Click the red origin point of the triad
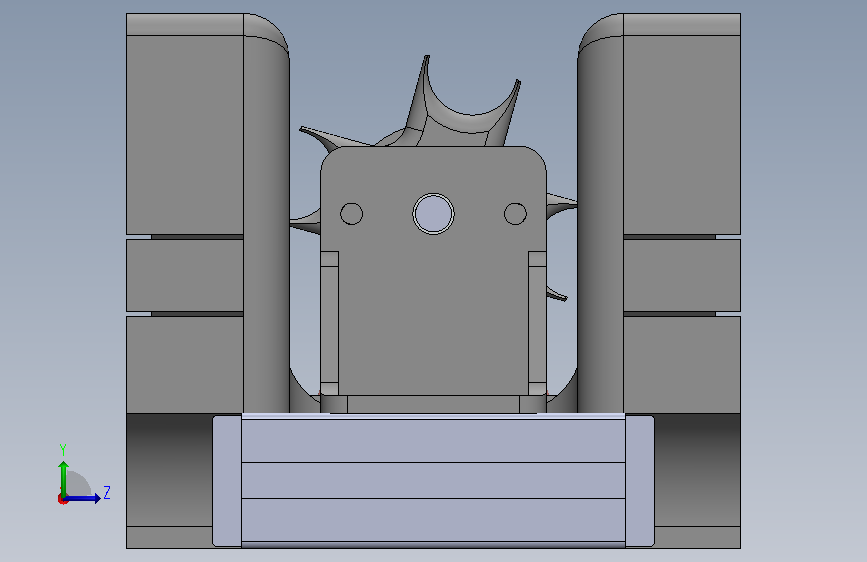867x562 pixels. click(x=62, y=499)
